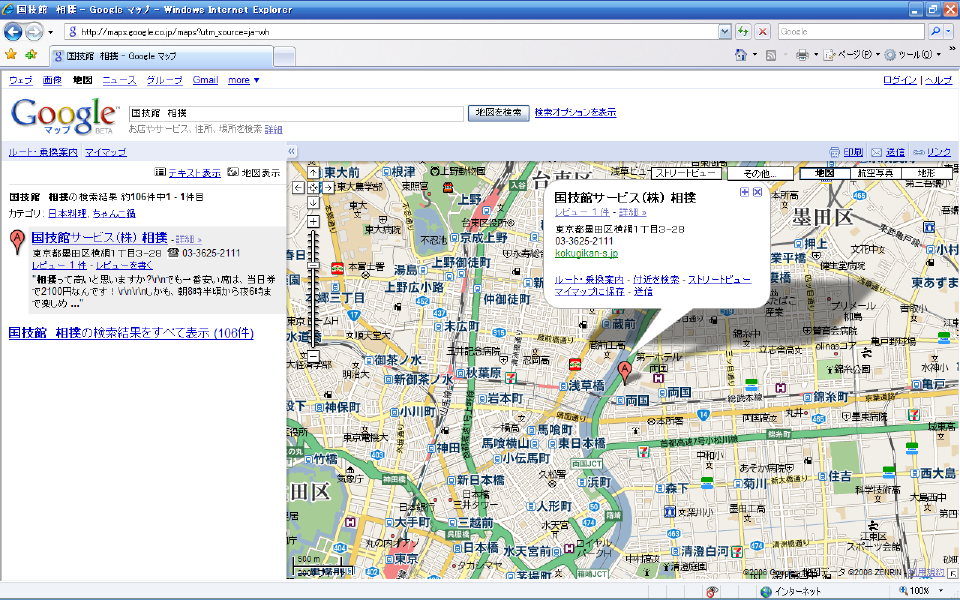This screenshot has width=960, height=600.
Task: Open the その他... map options dropdown
Action: 760,173
